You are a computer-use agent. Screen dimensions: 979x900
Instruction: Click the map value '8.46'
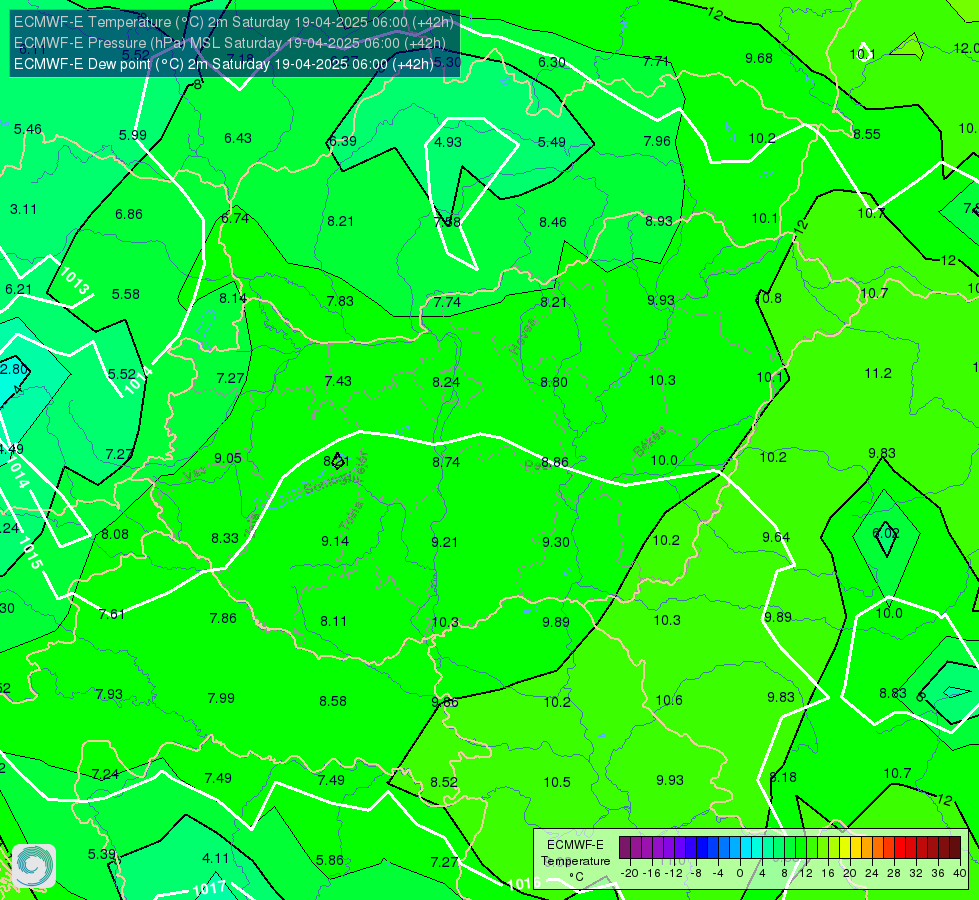click(x=553, y=222)
